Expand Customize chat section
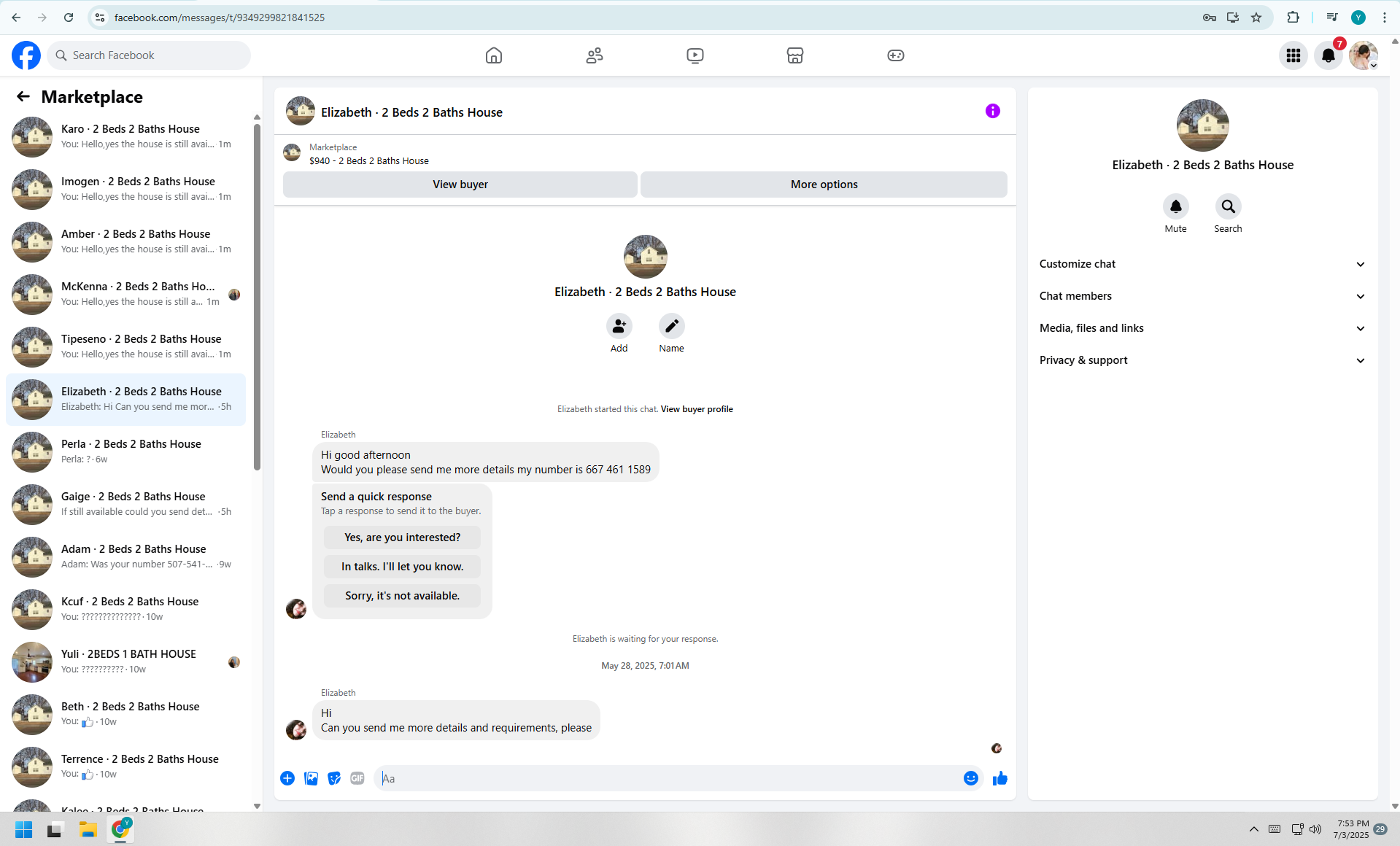The width and height of the screenshot is (1400, 846). (1202, 264)
